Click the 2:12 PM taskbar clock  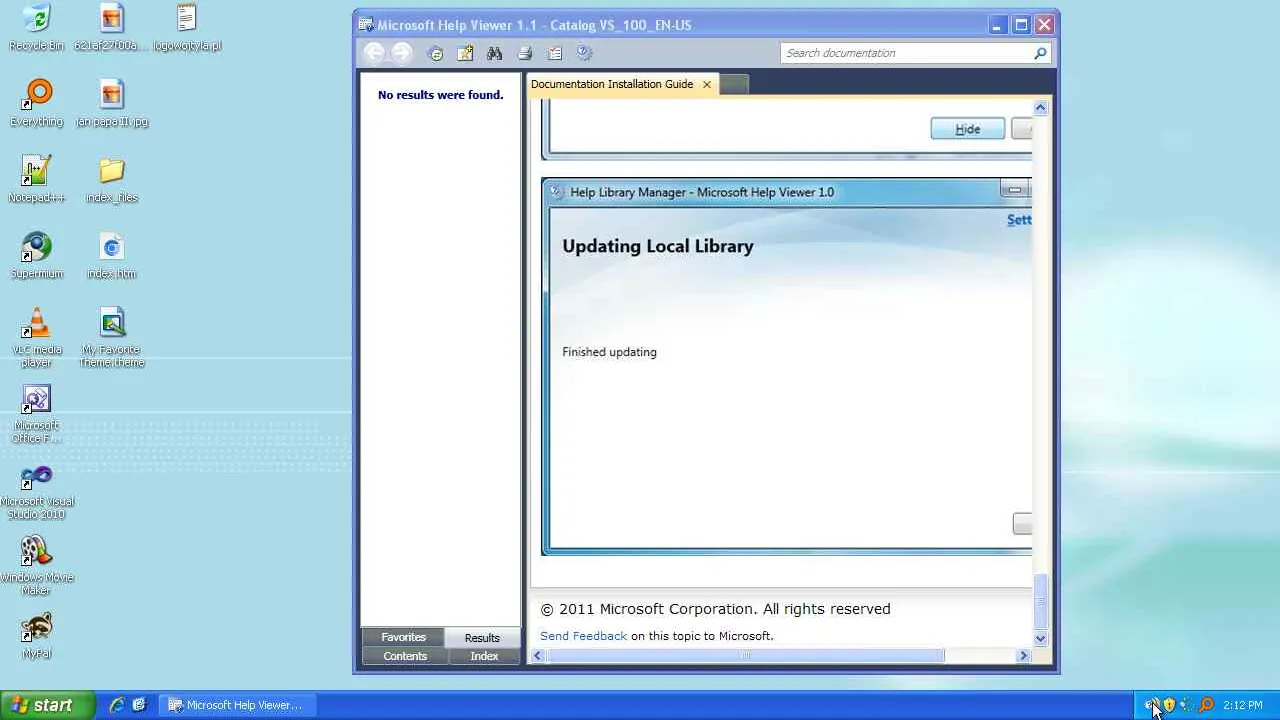[x=1243, y=705]
